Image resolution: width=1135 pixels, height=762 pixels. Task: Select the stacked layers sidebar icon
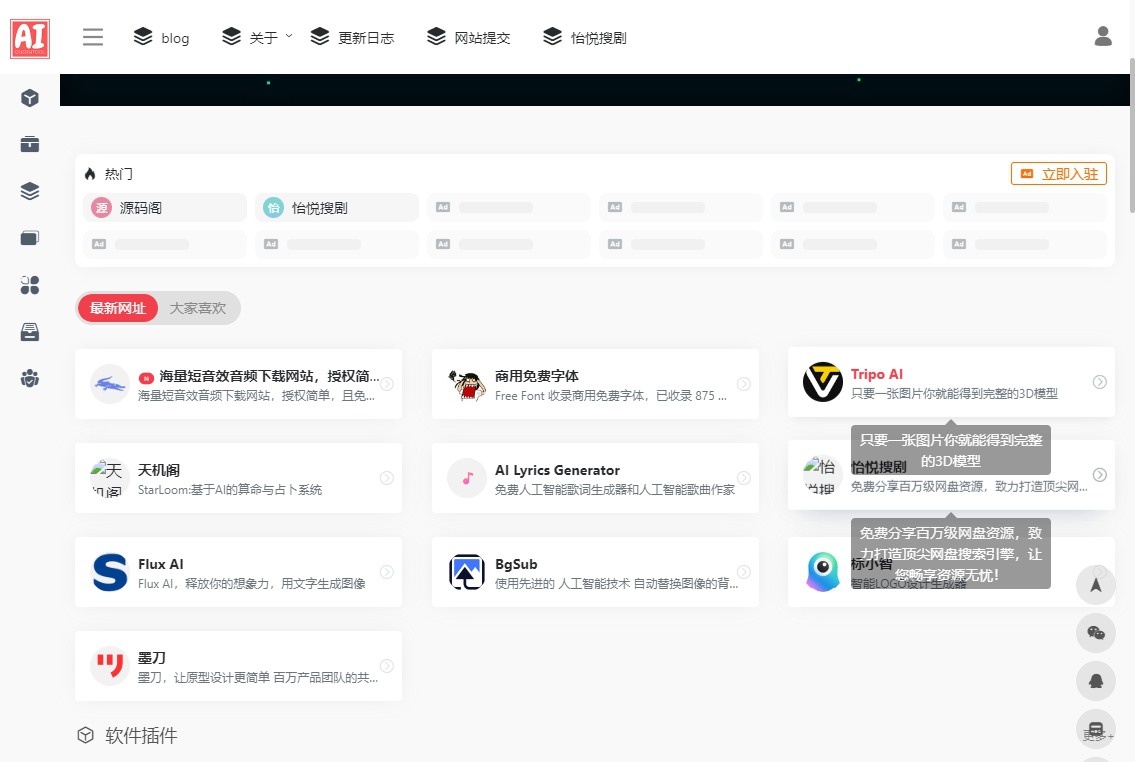coord(30,191)
